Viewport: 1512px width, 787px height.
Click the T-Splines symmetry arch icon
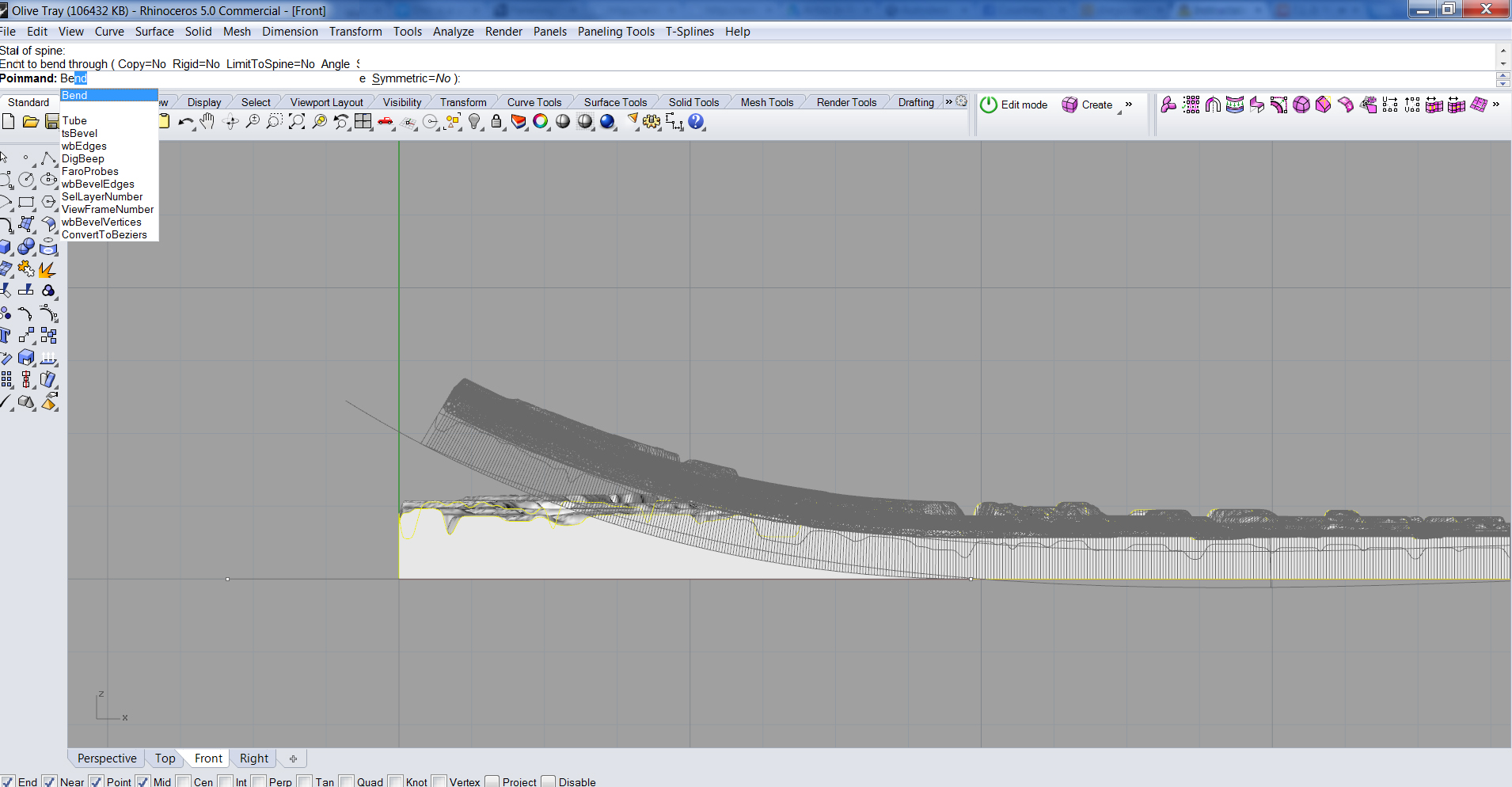[x=1213, y=105]
